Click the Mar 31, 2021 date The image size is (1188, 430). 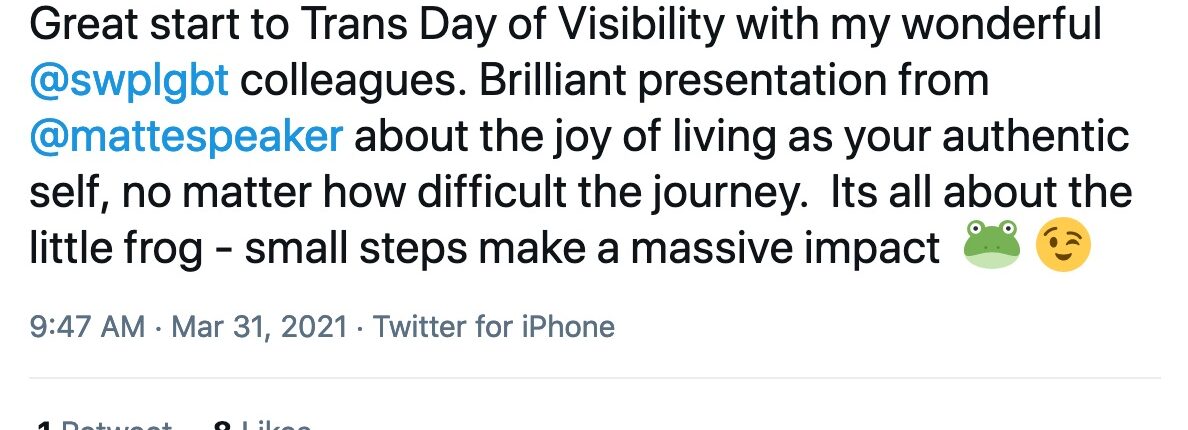click(x=259, y=327)
